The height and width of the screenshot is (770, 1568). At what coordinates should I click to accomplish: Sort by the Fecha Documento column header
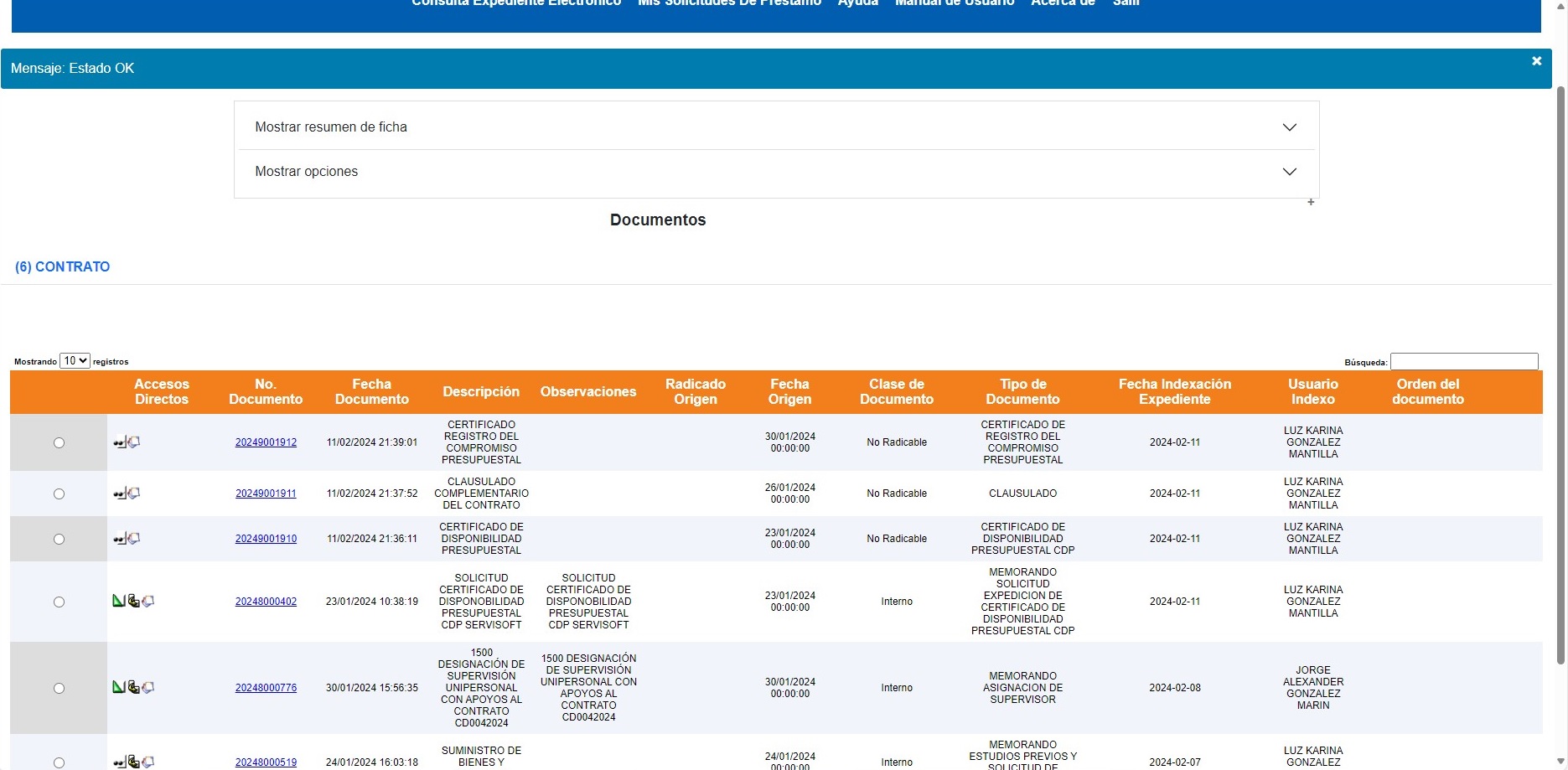tap(371, 392)
